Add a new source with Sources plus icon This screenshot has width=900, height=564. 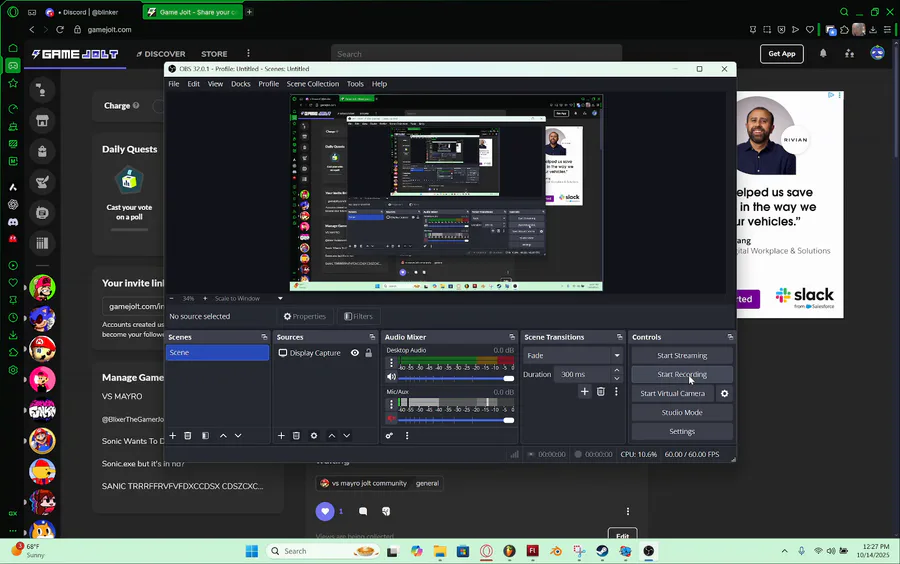click(x=281, y=435)
